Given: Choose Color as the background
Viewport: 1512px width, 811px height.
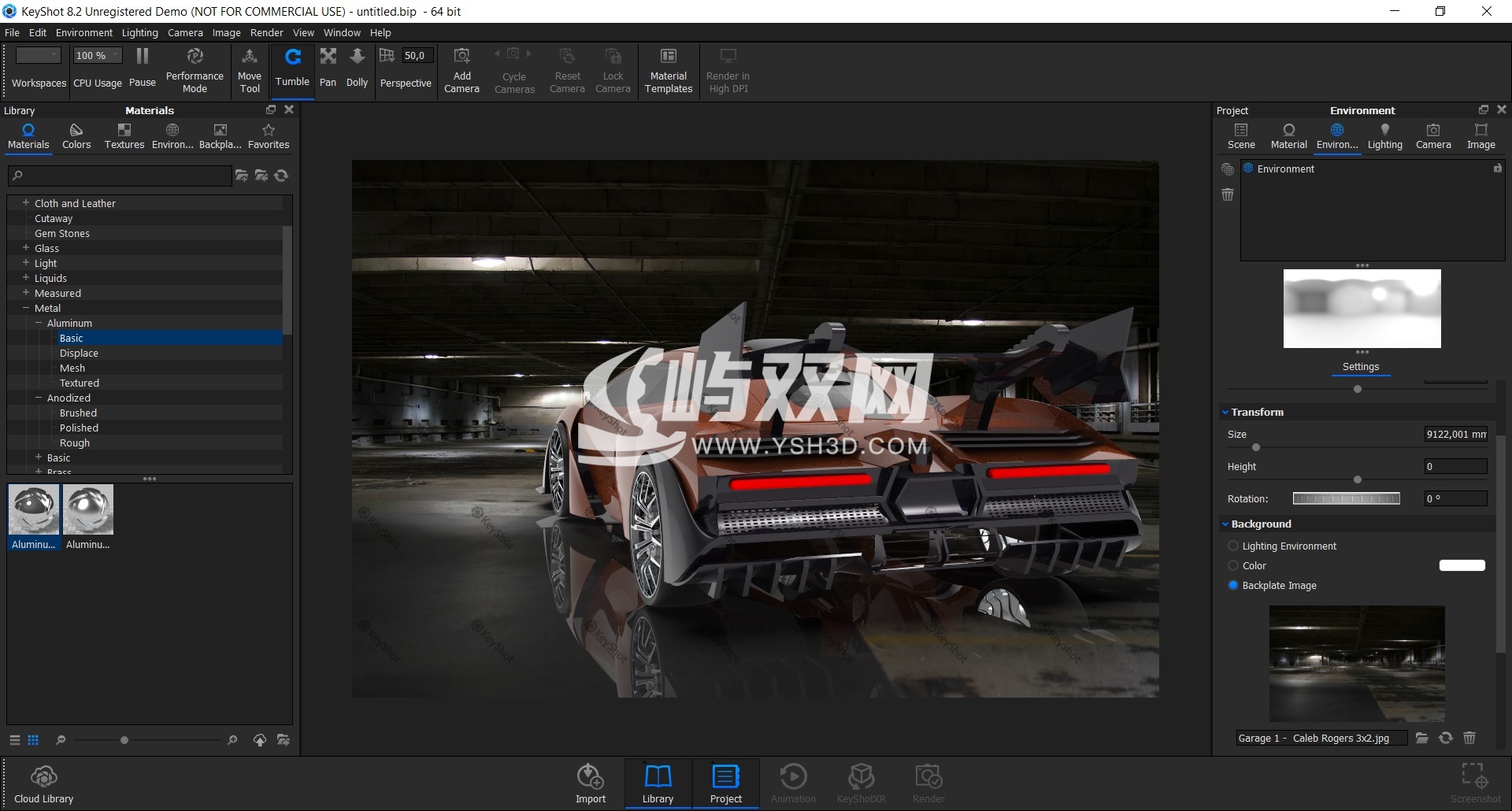Looking at the screenshot, I should (1233, 565).
